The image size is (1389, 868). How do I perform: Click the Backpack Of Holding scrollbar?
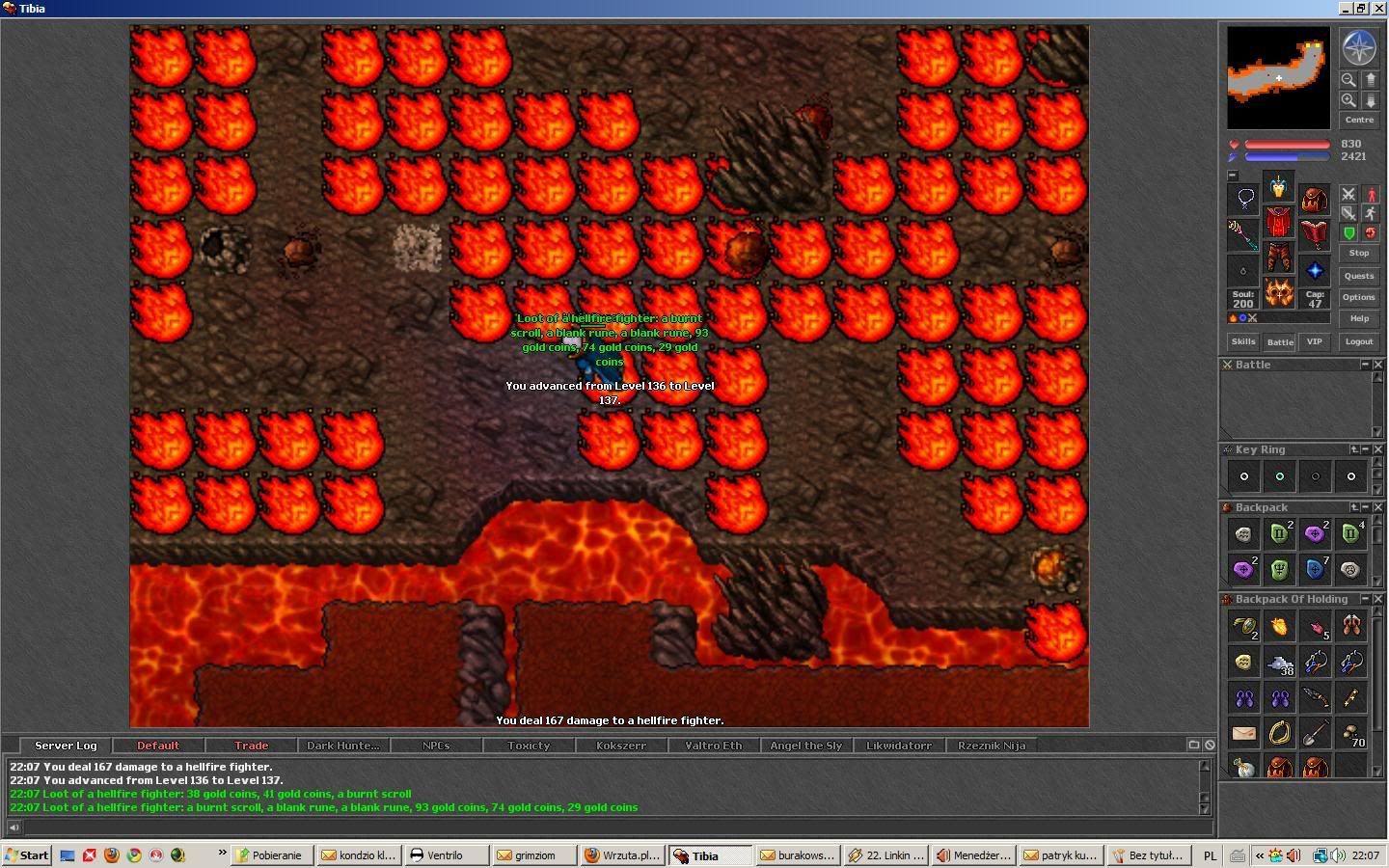point(1377,692)
